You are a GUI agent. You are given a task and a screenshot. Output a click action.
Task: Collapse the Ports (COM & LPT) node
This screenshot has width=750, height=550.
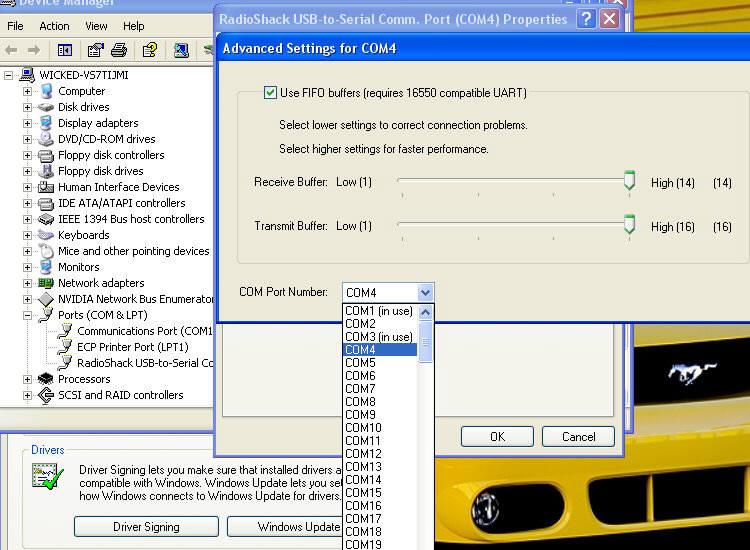[27, 315]
